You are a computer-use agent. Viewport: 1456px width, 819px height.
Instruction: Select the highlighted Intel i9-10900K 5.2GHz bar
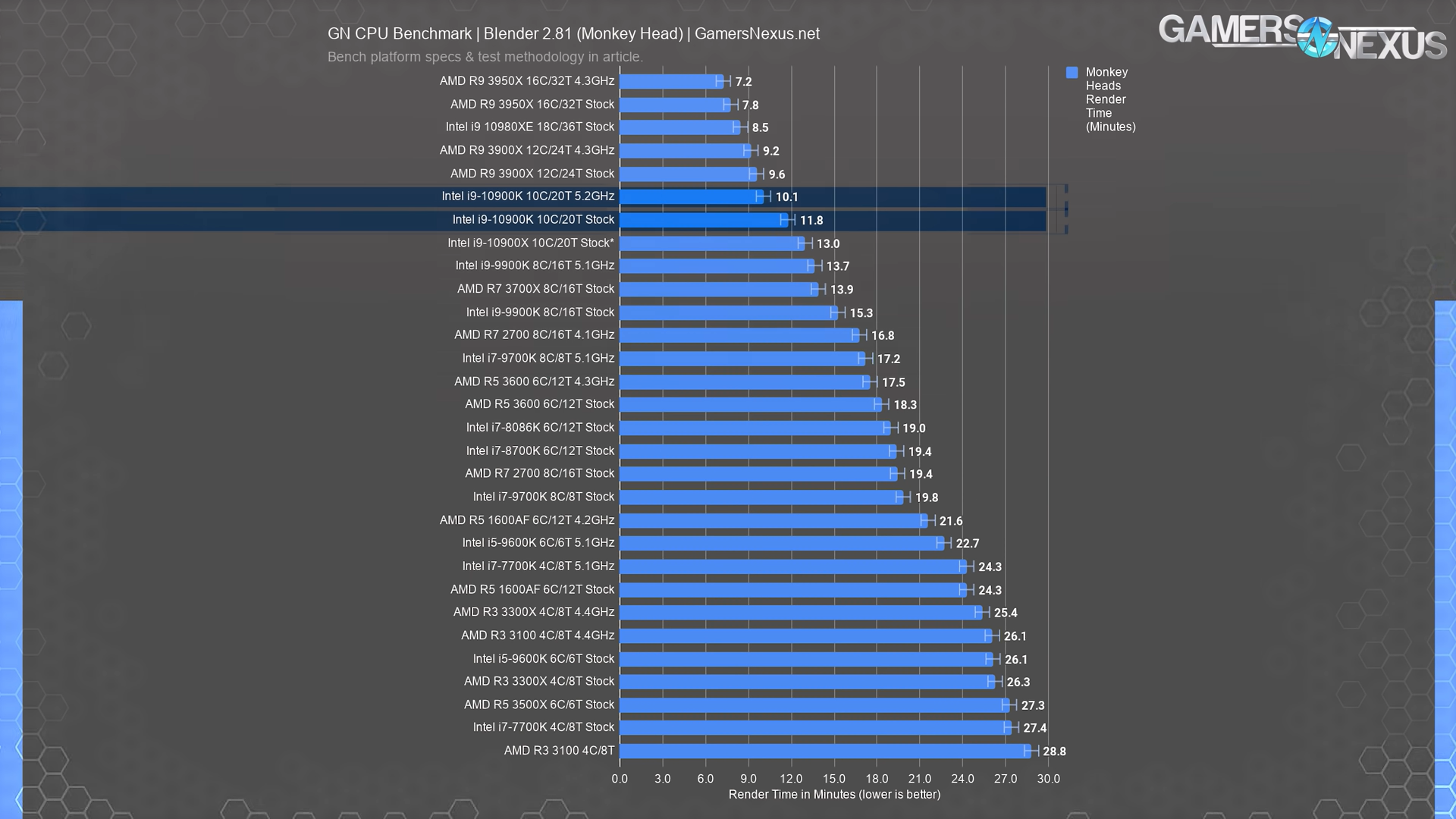coord(690,197)
